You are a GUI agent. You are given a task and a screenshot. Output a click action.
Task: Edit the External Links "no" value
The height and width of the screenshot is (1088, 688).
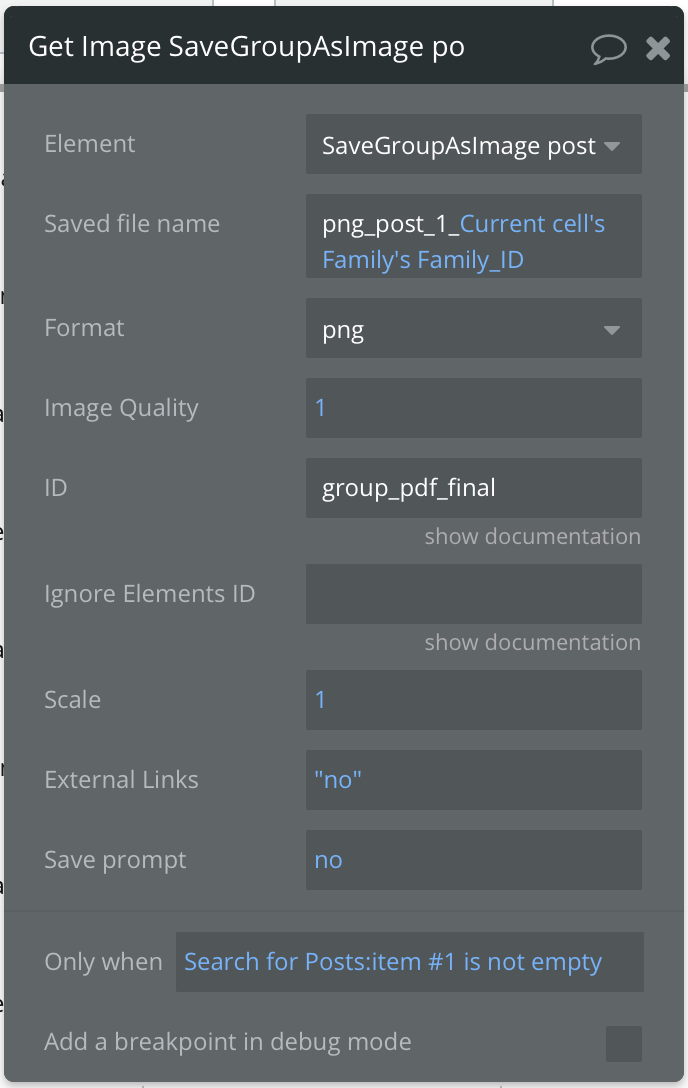coord(473,780)
